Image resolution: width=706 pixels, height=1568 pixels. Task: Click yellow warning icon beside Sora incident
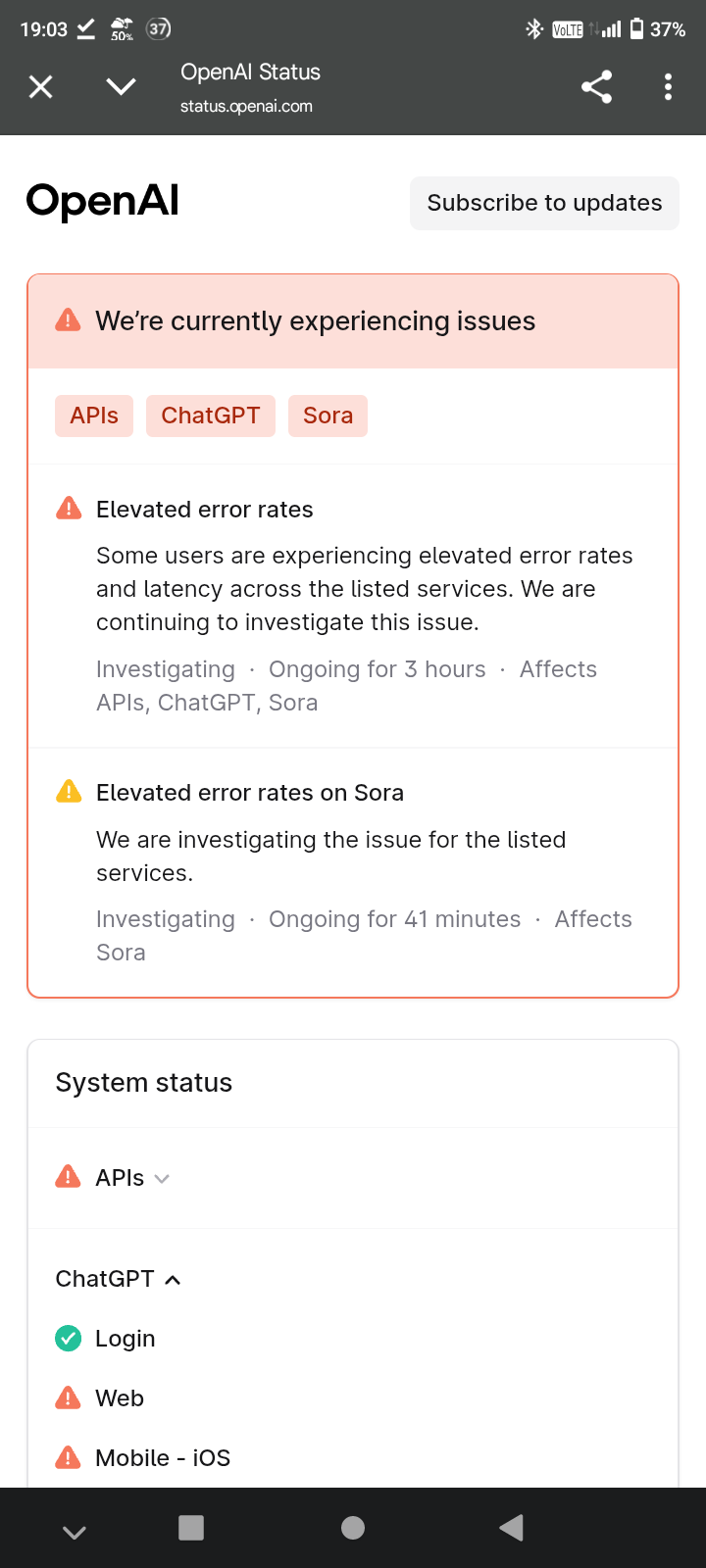click(69, 791)
